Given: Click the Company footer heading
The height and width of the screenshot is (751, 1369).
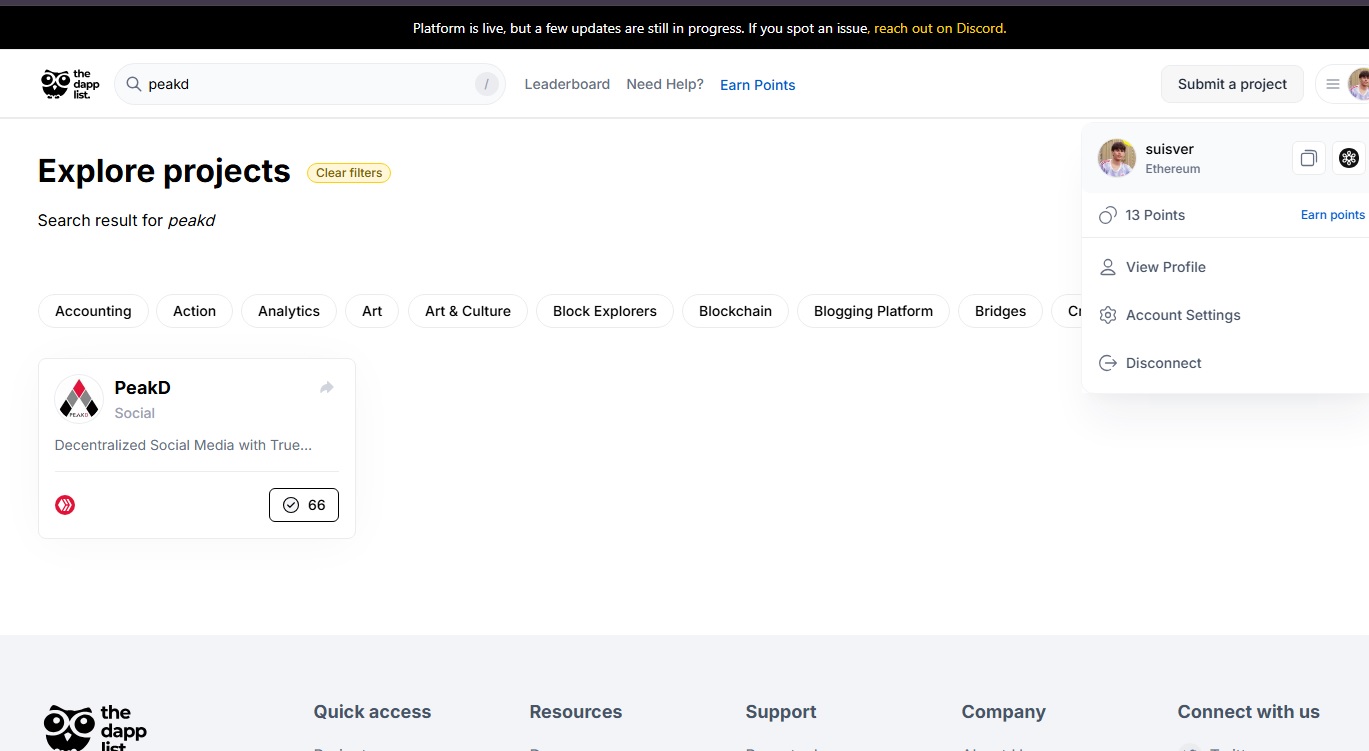Looking at the screenshot, I should (1004, 712).
